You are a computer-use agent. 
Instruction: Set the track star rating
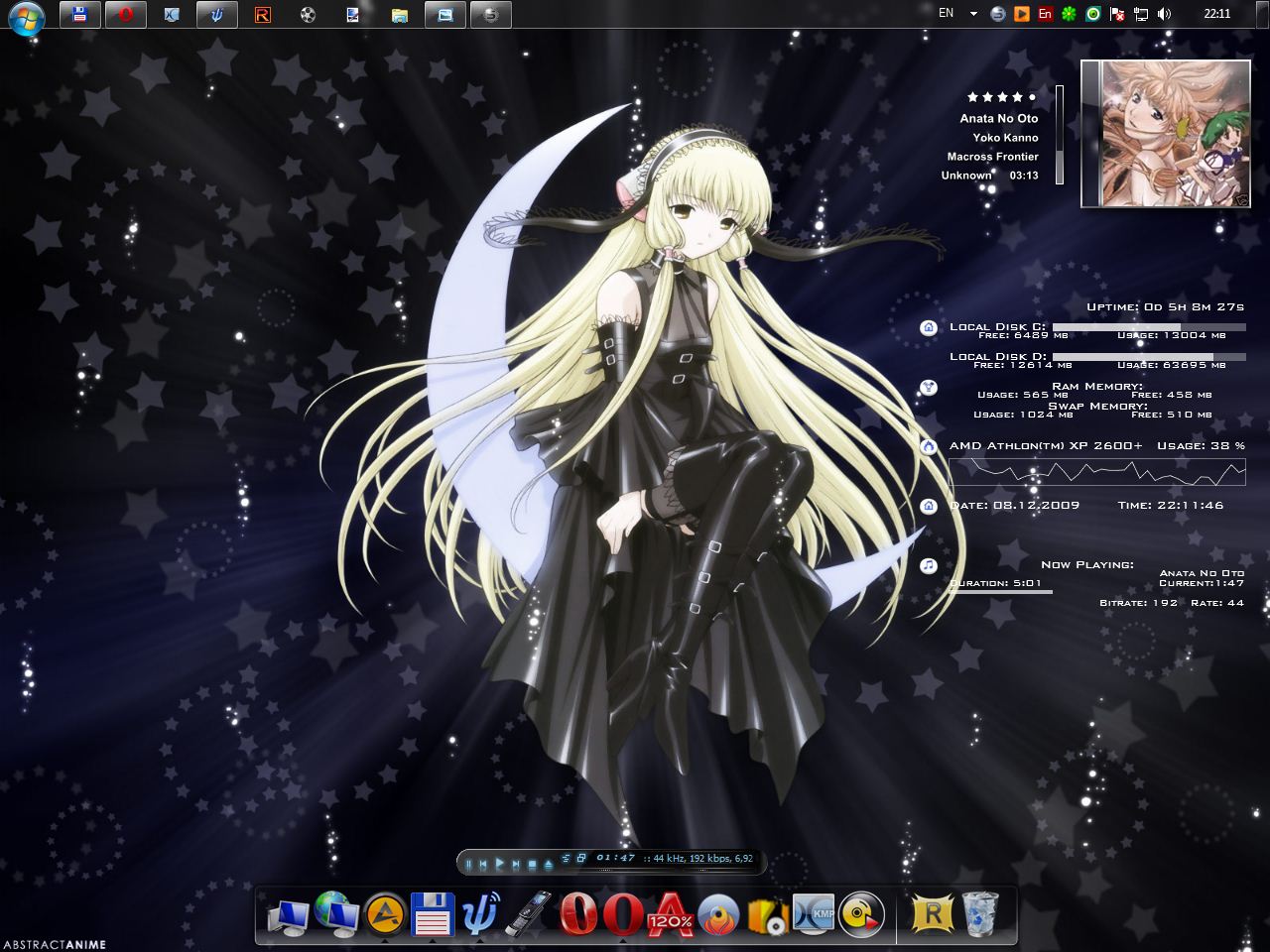click(x=1002, y=97)
